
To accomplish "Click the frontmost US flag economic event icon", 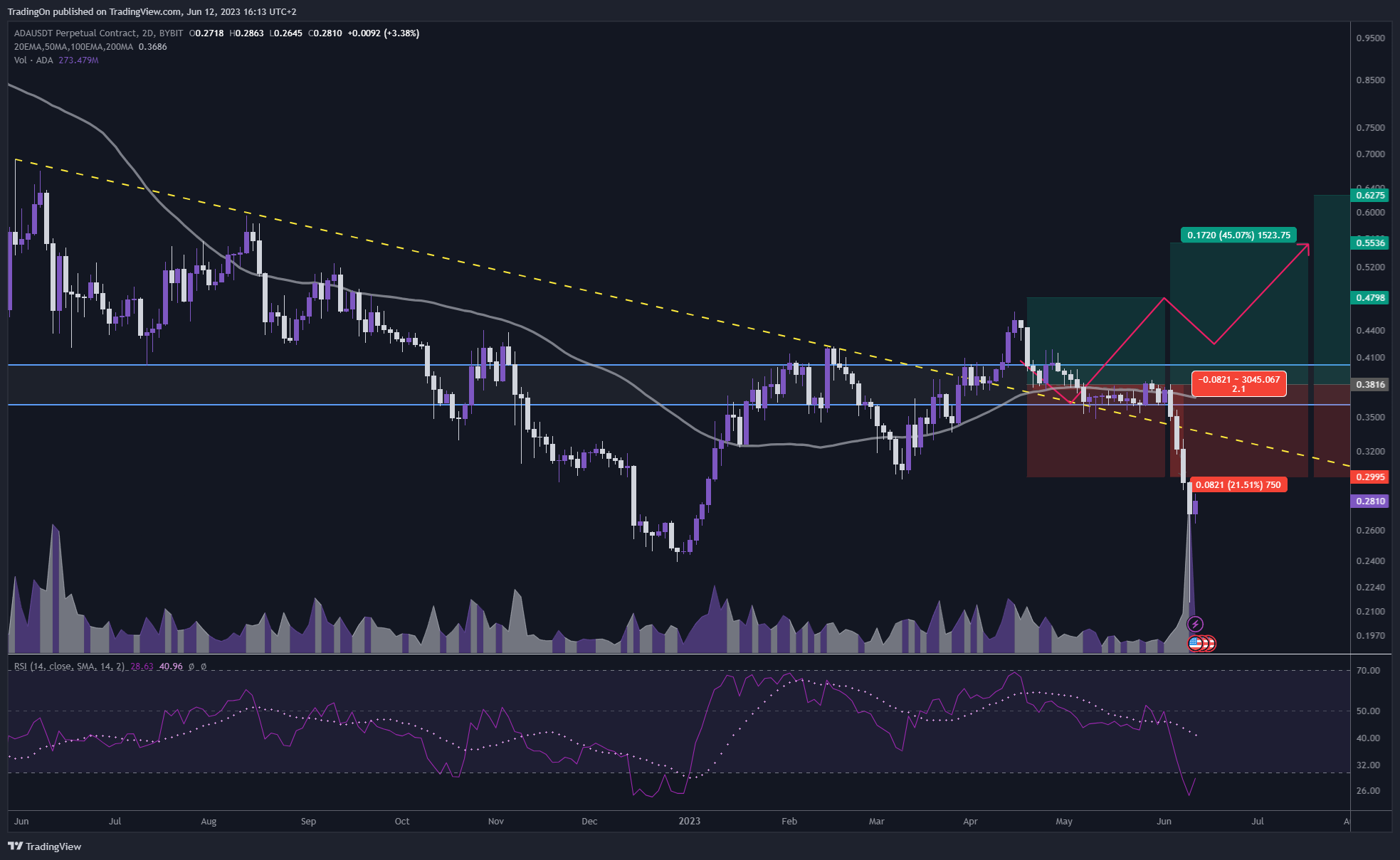I will pos(1196,643).
